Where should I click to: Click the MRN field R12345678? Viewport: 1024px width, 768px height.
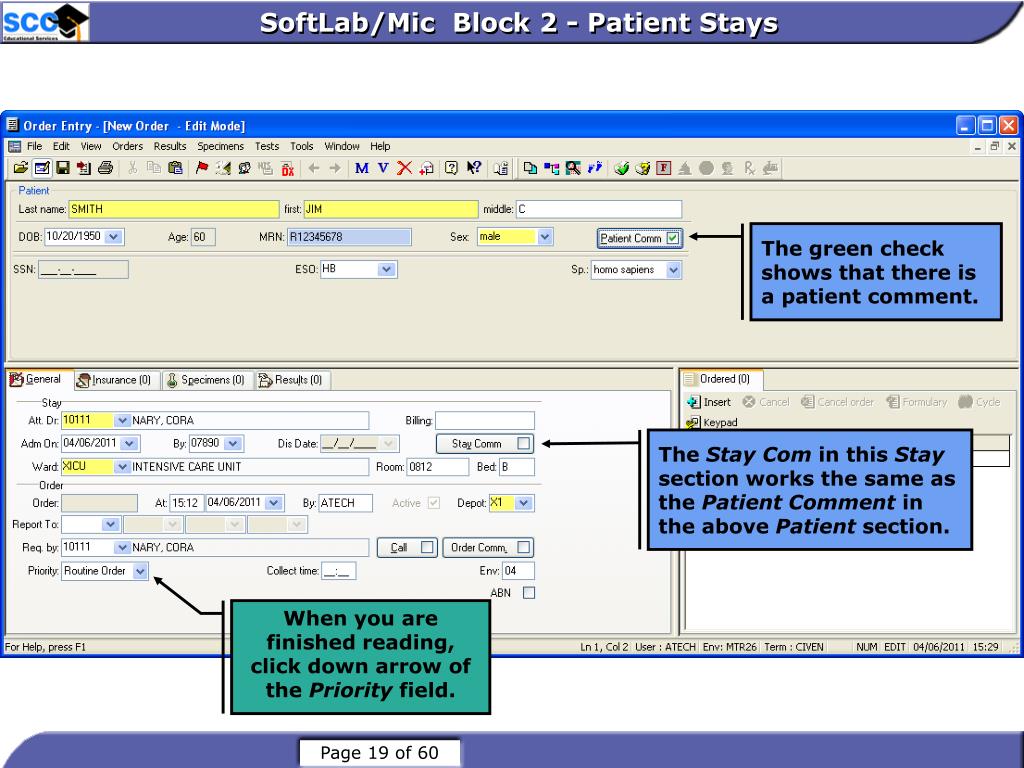click(x=349, y=237)
